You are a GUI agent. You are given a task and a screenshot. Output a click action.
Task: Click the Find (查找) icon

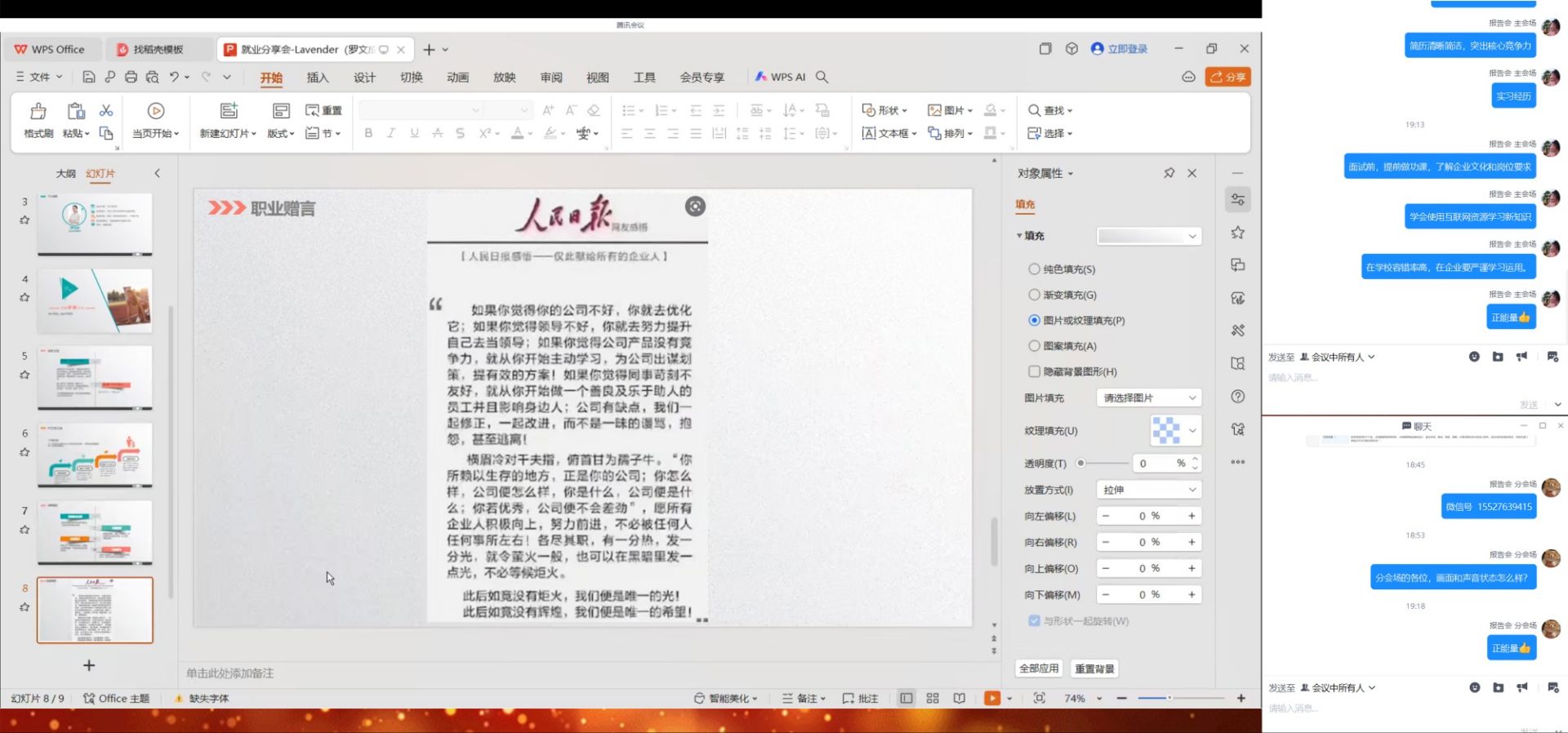click(1034, 110)
